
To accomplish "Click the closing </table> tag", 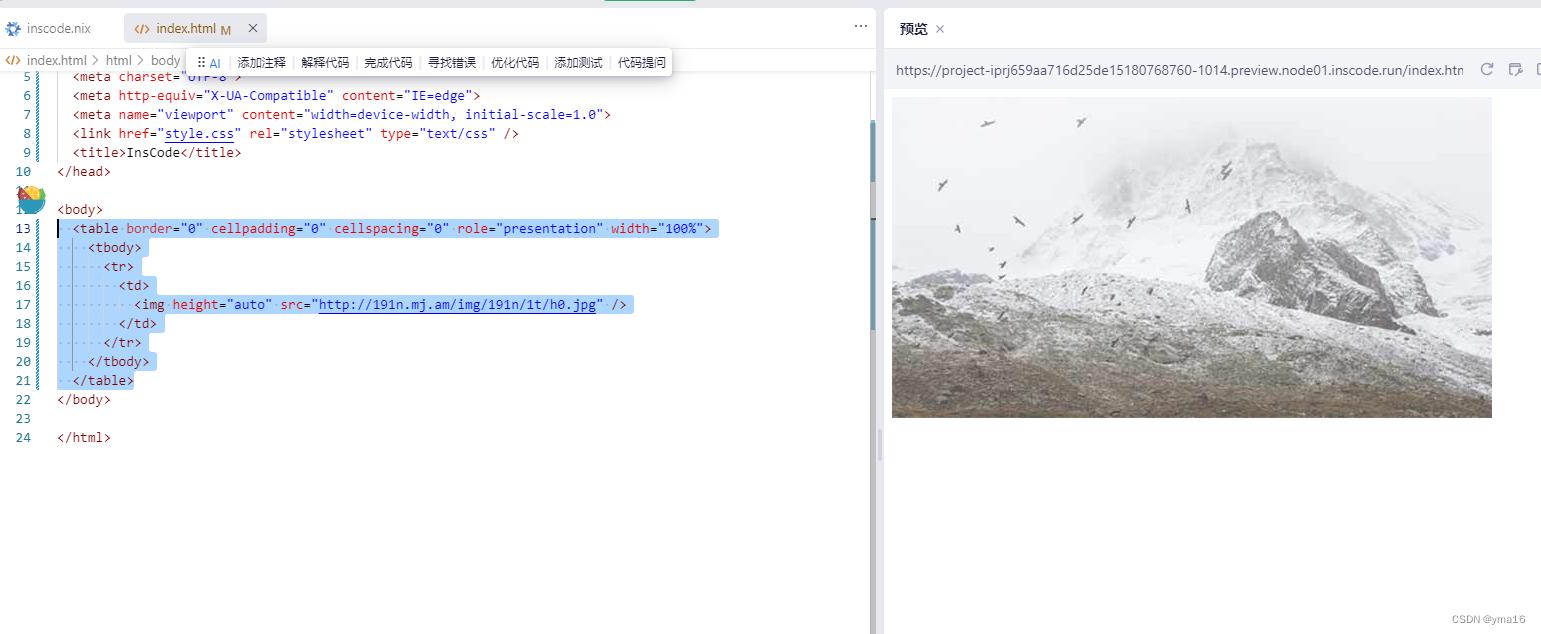I will [x=103, y=380].
